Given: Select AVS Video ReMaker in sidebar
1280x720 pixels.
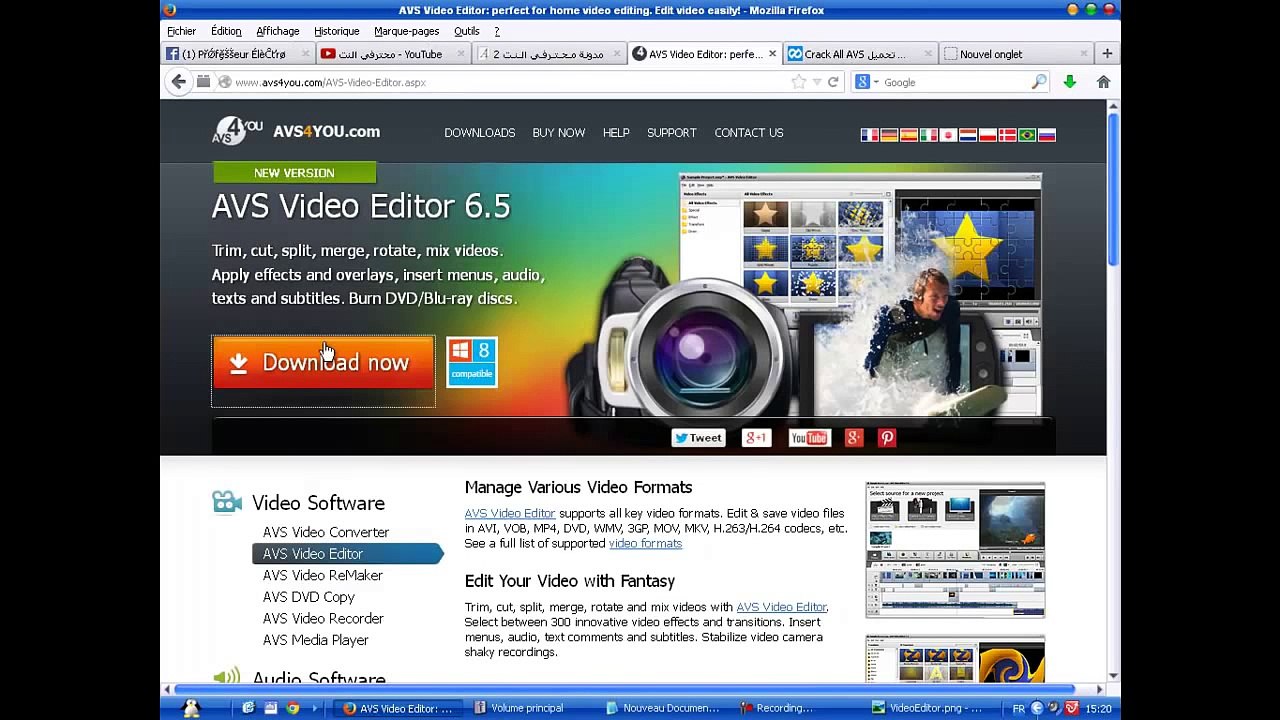Looking at the screenshot, I should coord(323,575).
